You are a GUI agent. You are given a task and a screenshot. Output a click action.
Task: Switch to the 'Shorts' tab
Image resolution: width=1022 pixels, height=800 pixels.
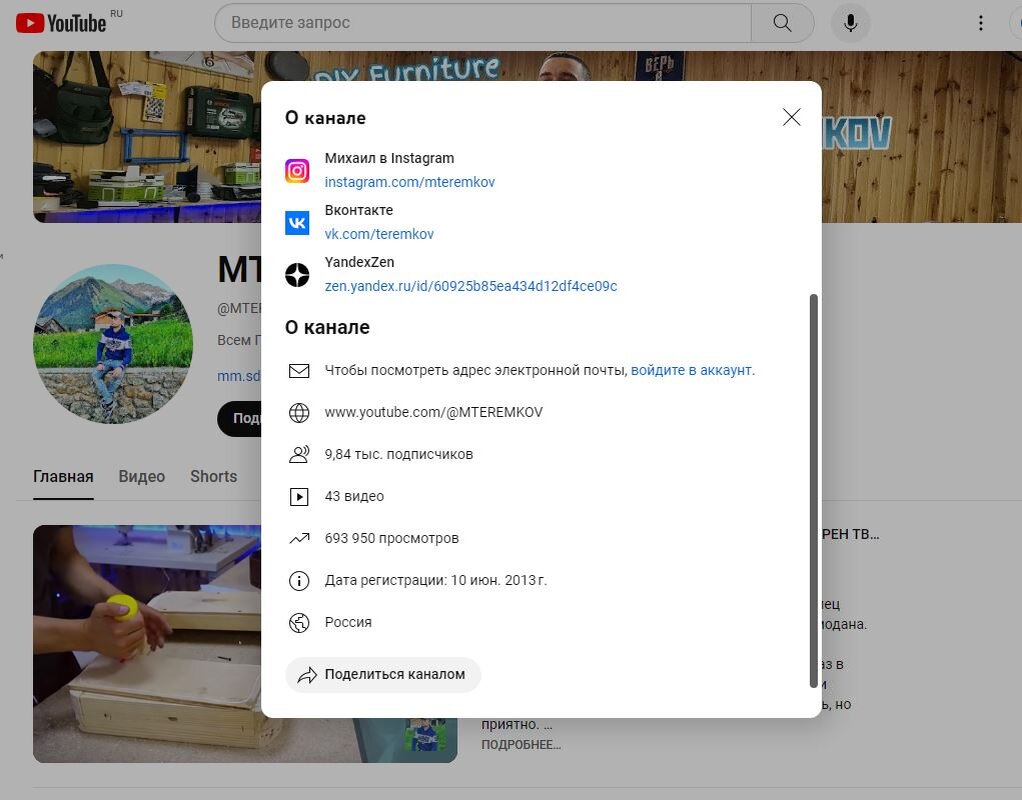coord(213,477)
